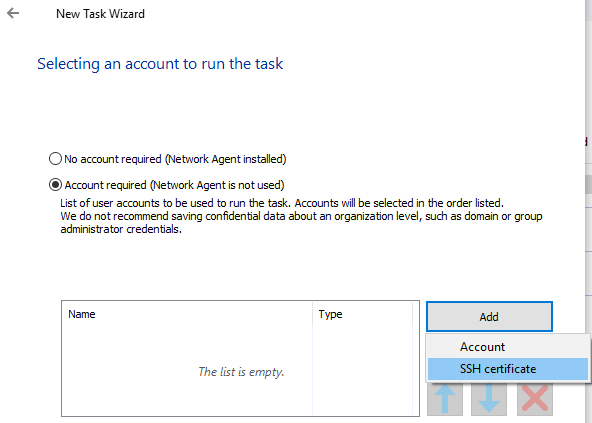
Task: Move account down with blue down arrow
Action: 489,400
